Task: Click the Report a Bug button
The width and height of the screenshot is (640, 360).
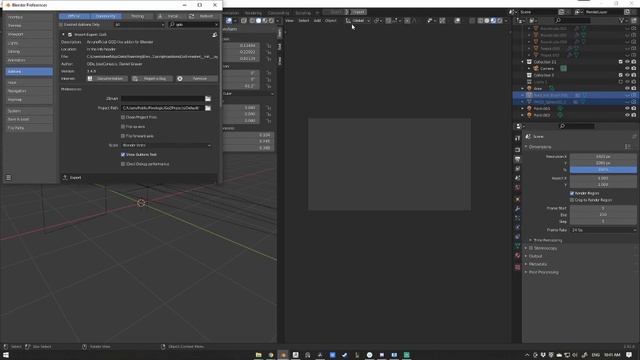Action: click(x=151, y=78)
